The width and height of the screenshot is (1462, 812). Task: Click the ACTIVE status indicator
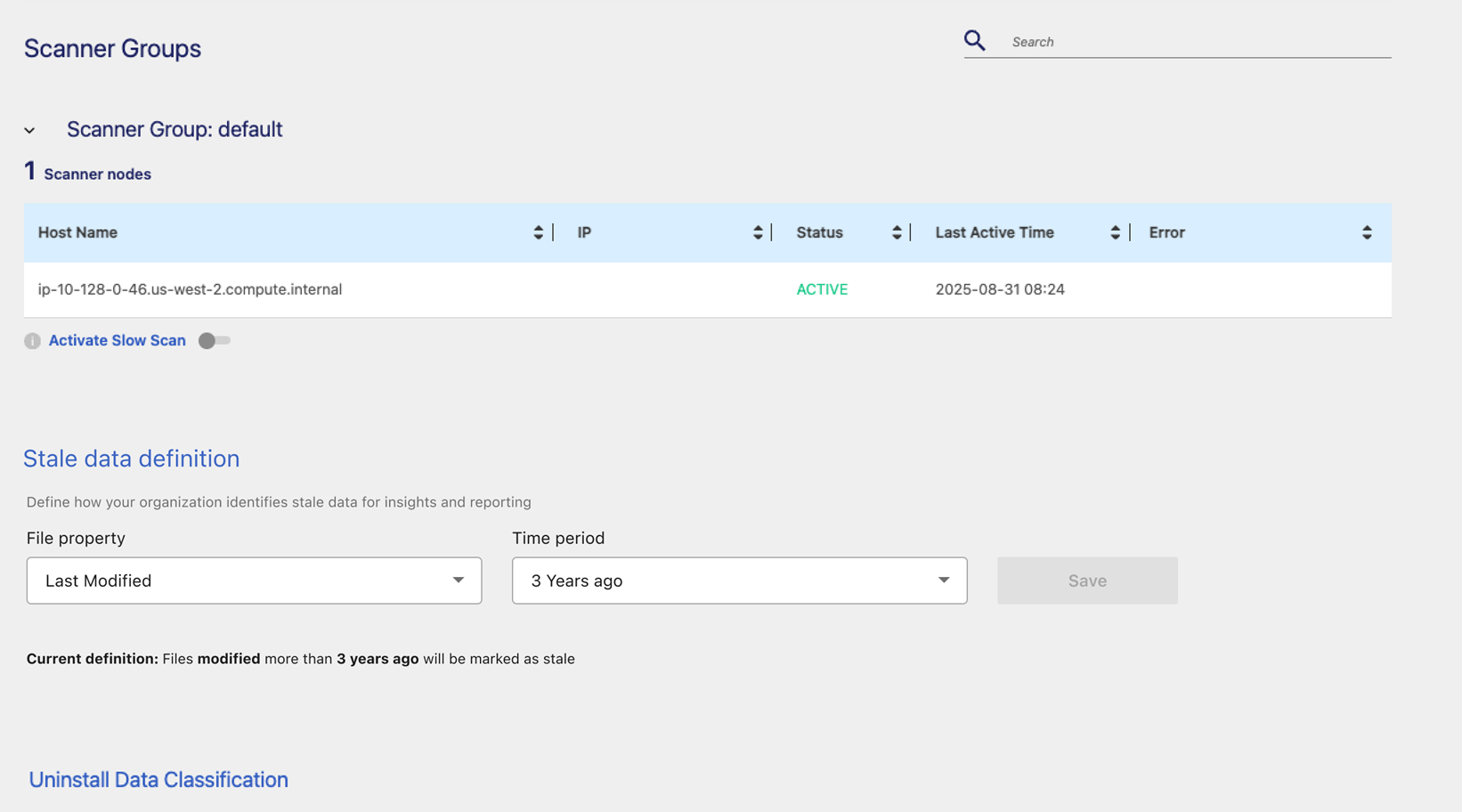tap(821, 288)
